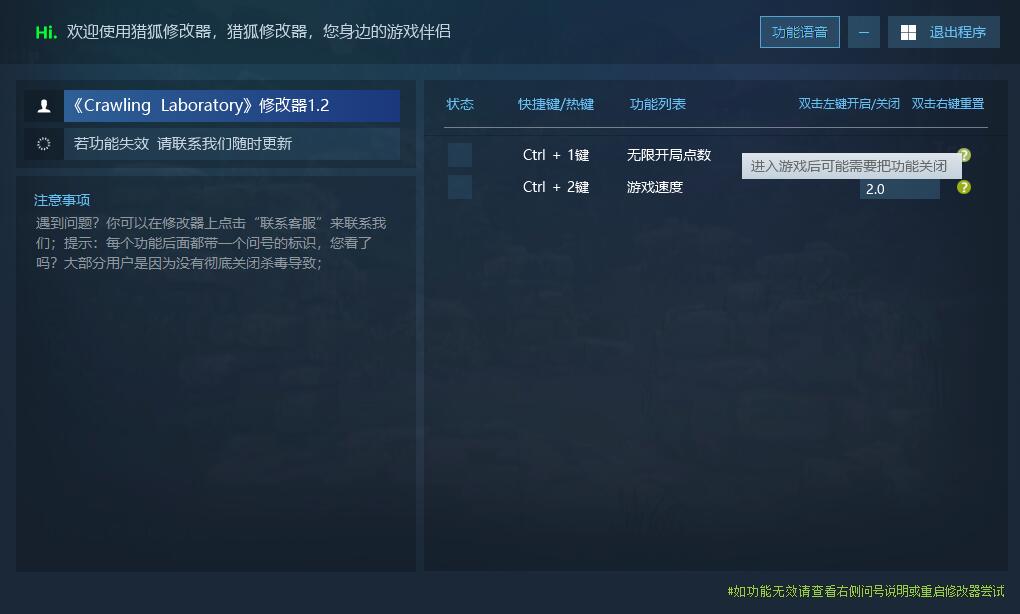1020x614 pixels.
Task: Click the Ctrl + 1键 hotkey label
Action: (x=556, y=155)
